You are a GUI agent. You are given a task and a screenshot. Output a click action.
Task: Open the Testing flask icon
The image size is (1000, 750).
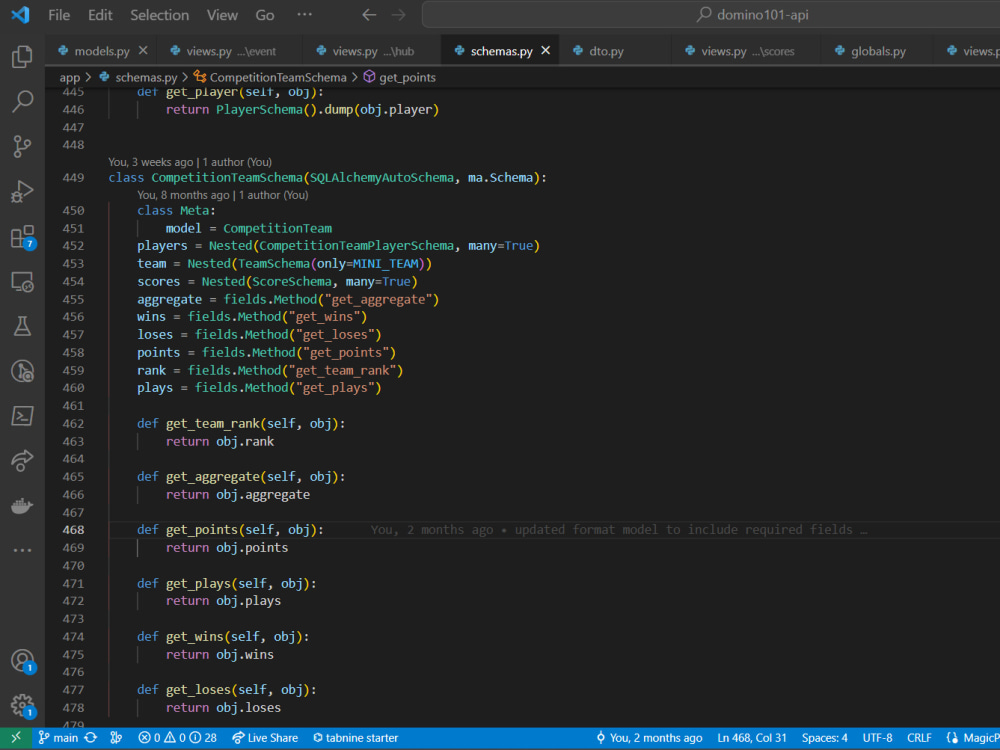[22, 326]
